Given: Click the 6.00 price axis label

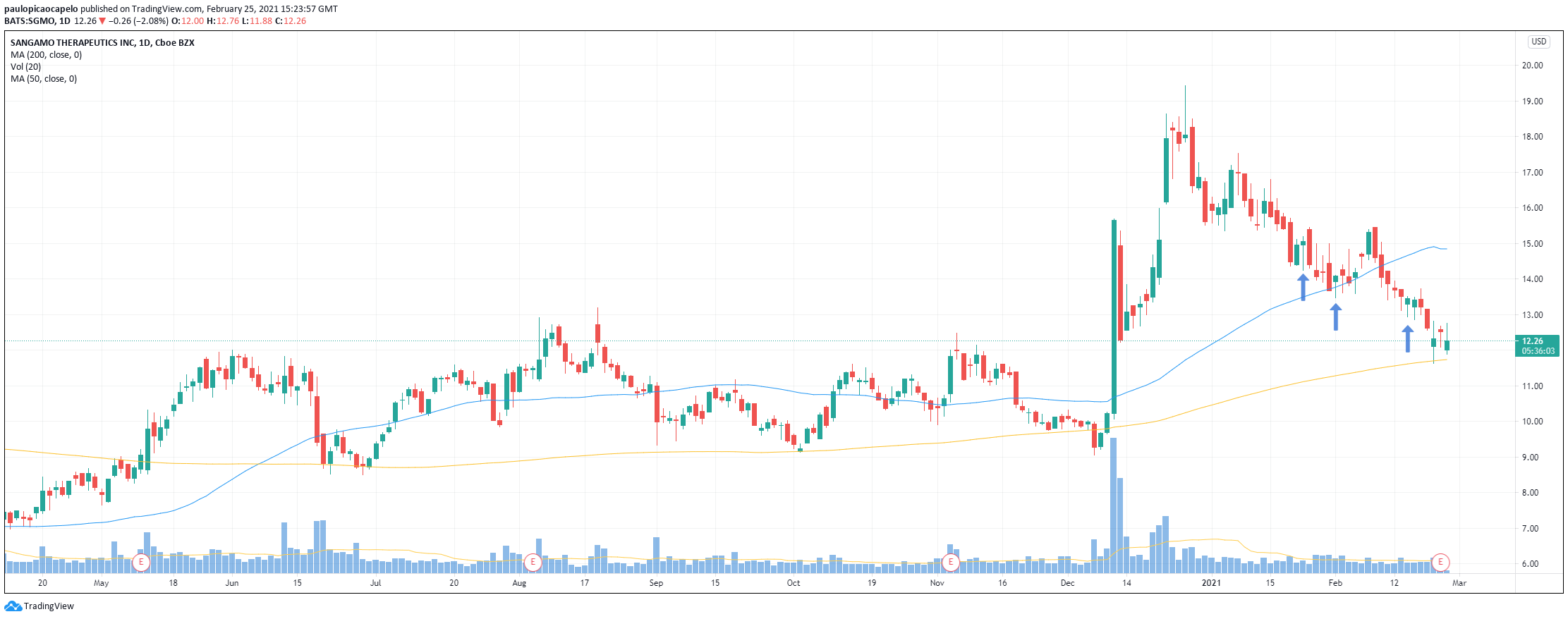Looking at the screenshot, I should pos(1532,564).
